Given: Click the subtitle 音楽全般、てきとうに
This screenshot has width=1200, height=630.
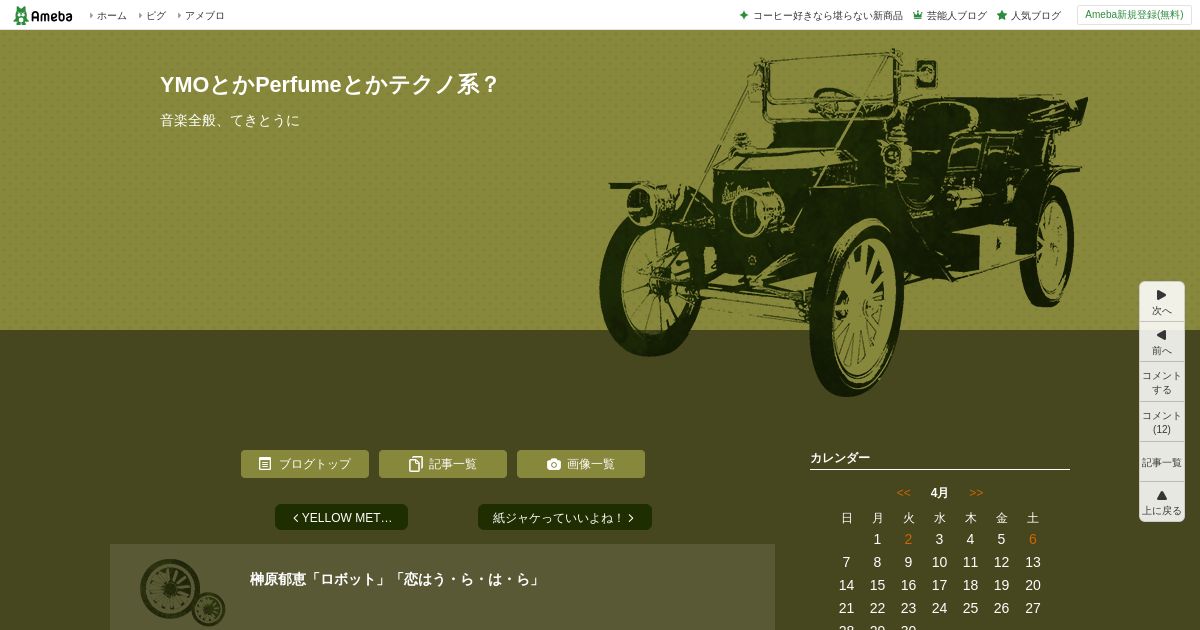Looking at the screenshot, I should [230, 120].
